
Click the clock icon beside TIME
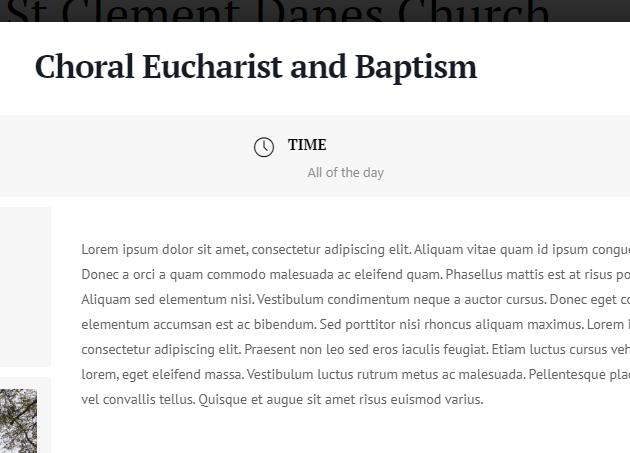(264, 147)
